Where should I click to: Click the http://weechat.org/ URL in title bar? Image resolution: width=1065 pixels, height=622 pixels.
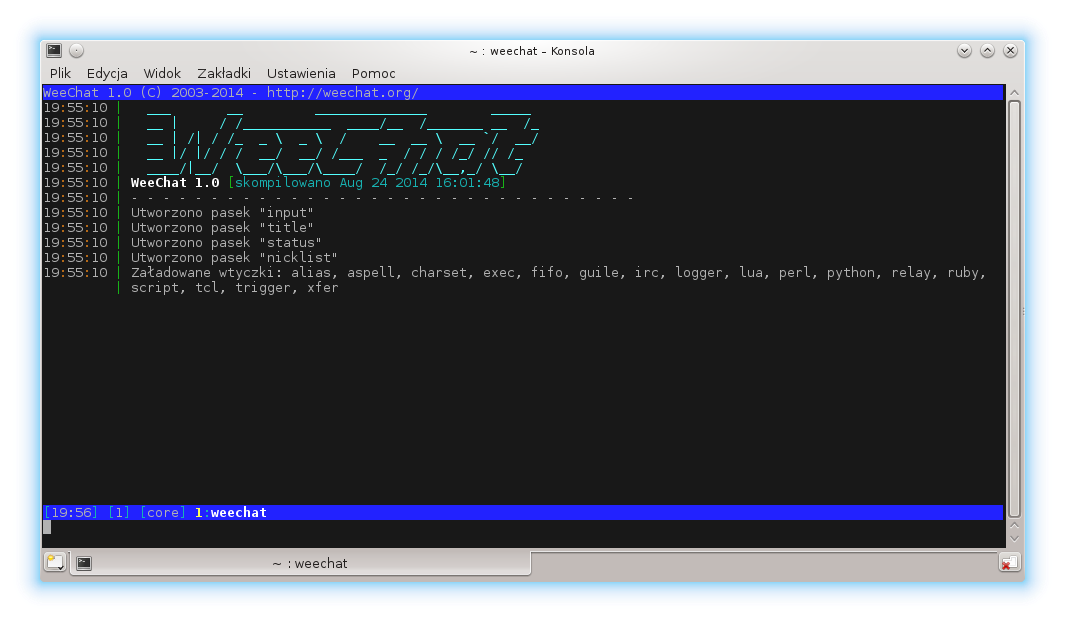coord(342,92)
